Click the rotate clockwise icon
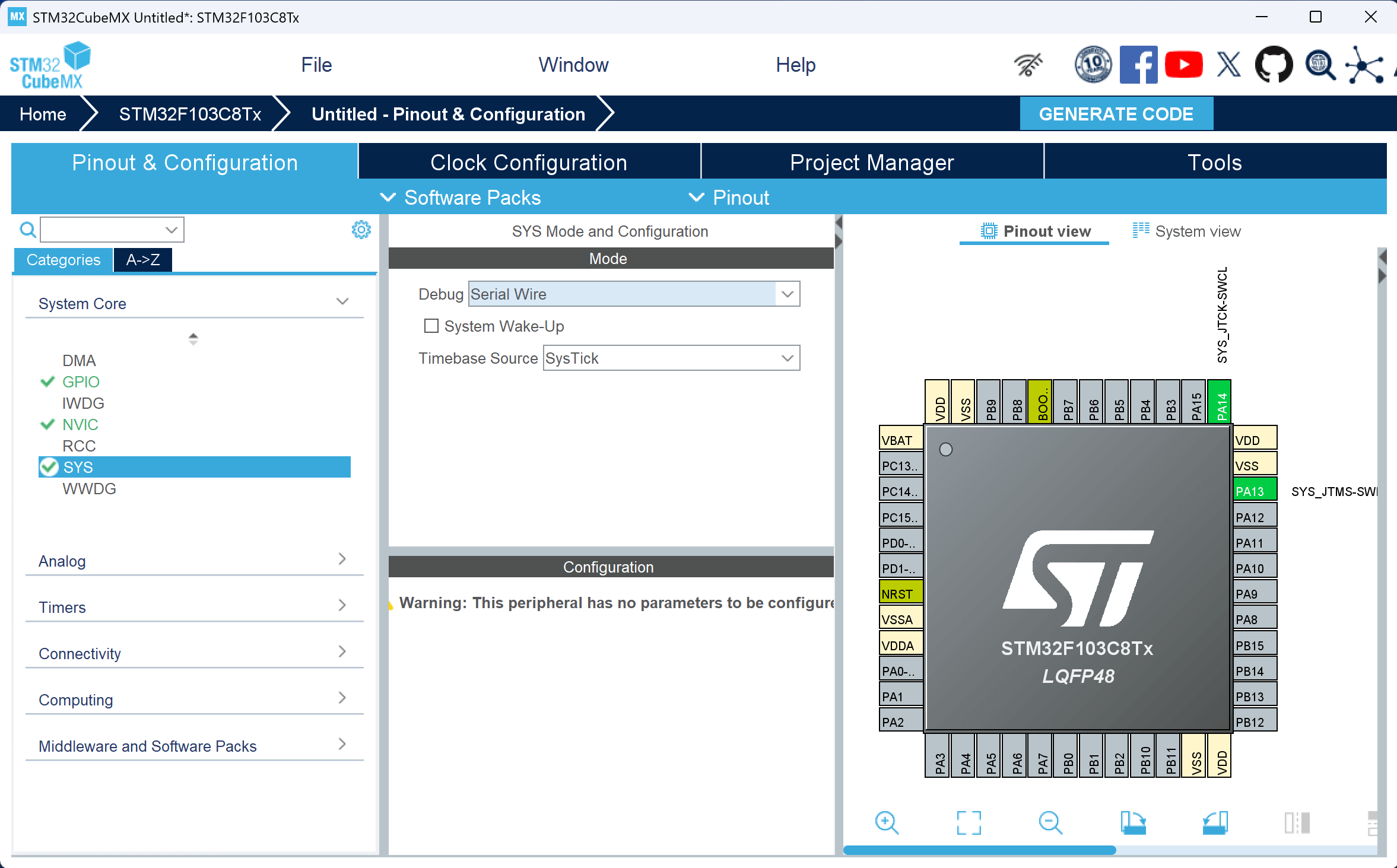This screenshot has width=1397, height=868. (1133, 822)
